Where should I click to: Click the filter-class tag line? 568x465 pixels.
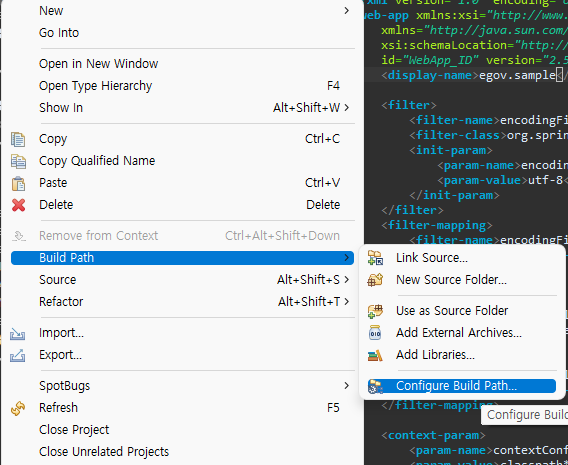(x=489, y=135)
